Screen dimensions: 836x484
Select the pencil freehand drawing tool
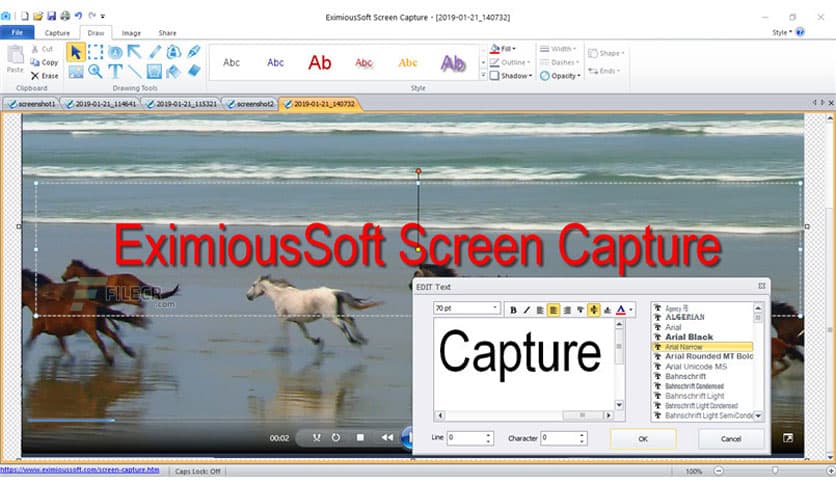[155, 52]
